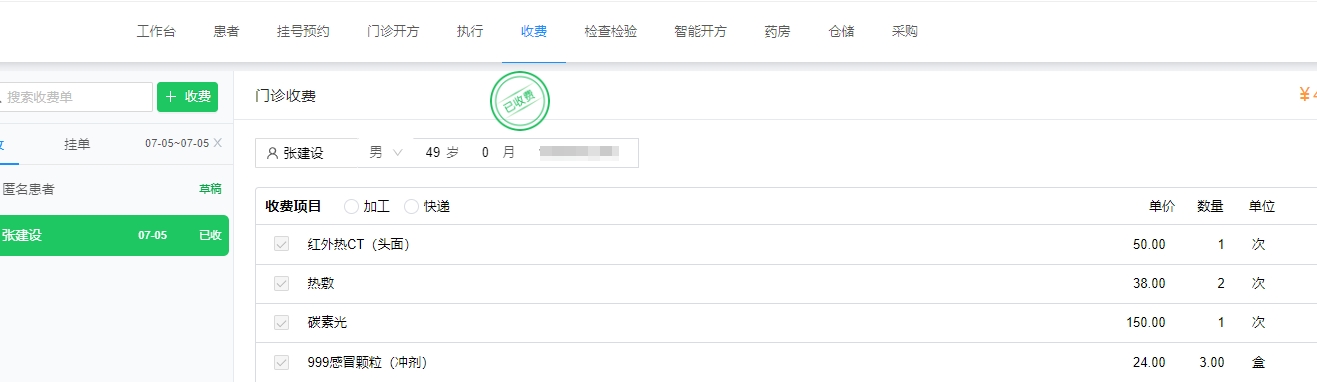
Task: Click the plus 收费 button
Action: click(187, 97)
